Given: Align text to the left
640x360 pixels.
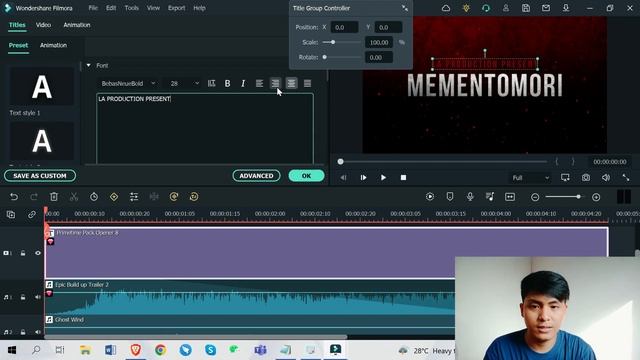Looking at the screenshot, I should tap(259, 83).
